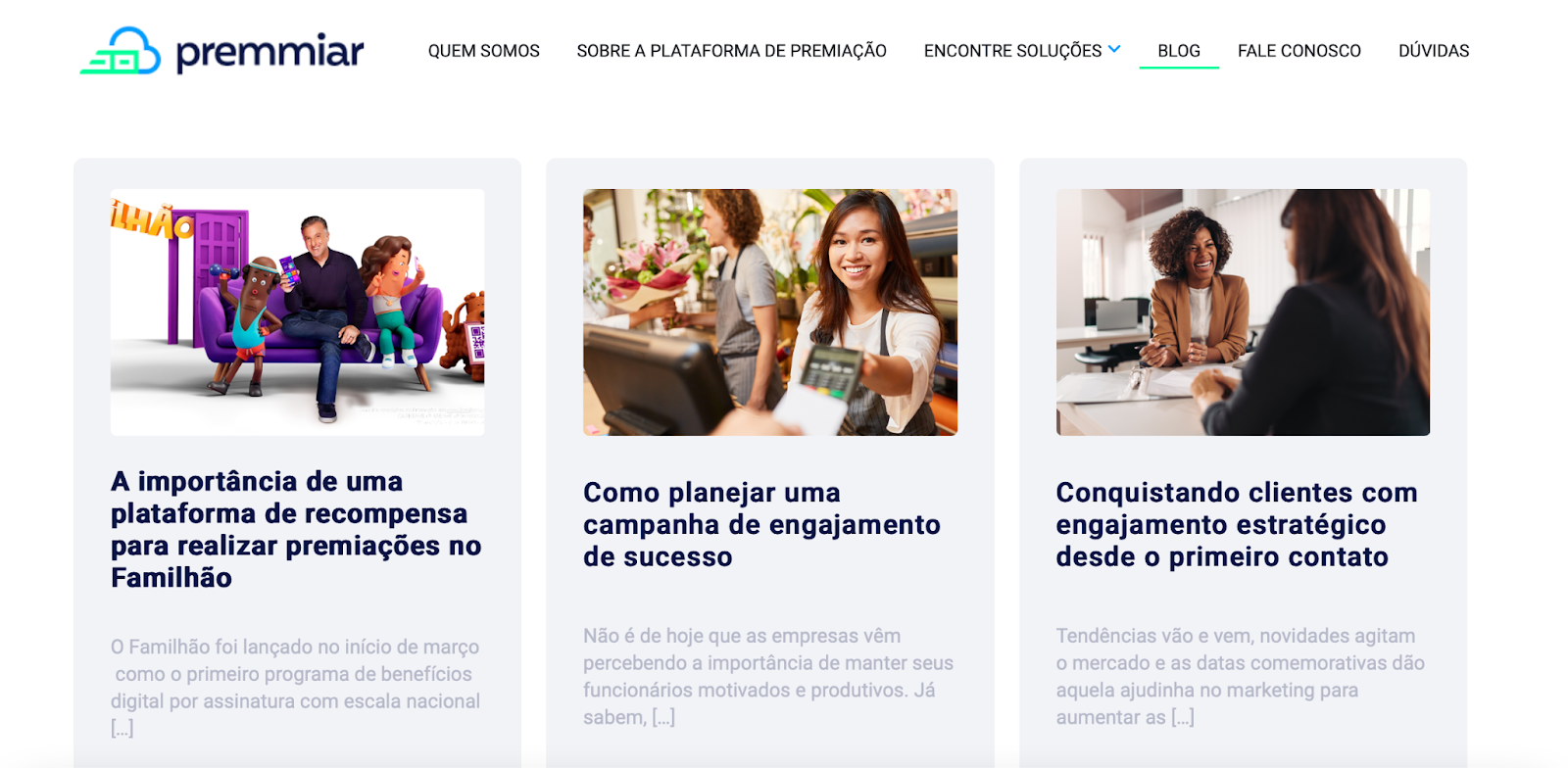Open the Encontre Soluções menu
Image resolution: width=1568 pixels, height=768 pixels.
[x=1012, y=51]
